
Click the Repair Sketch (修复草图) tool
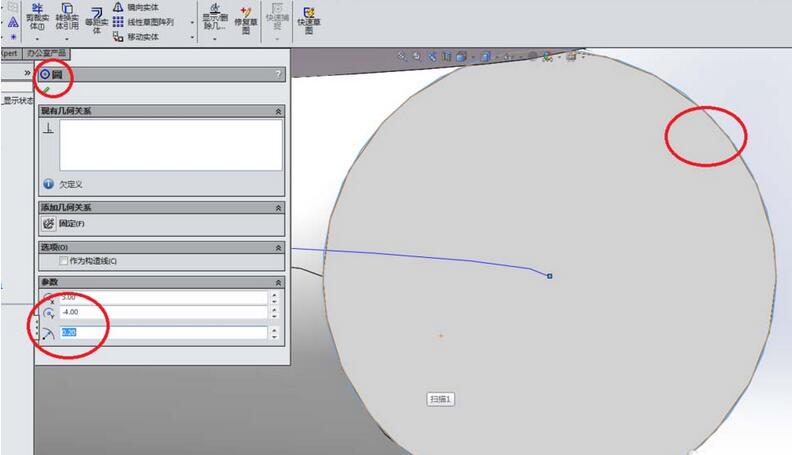pyautogui.click(x=246, y=20)
